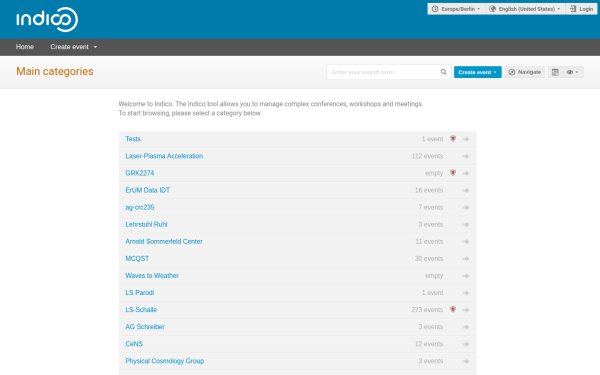Click the arrow icon in ag-crc235 row
This screenshot has height=375, width=600.
(466, 207)
